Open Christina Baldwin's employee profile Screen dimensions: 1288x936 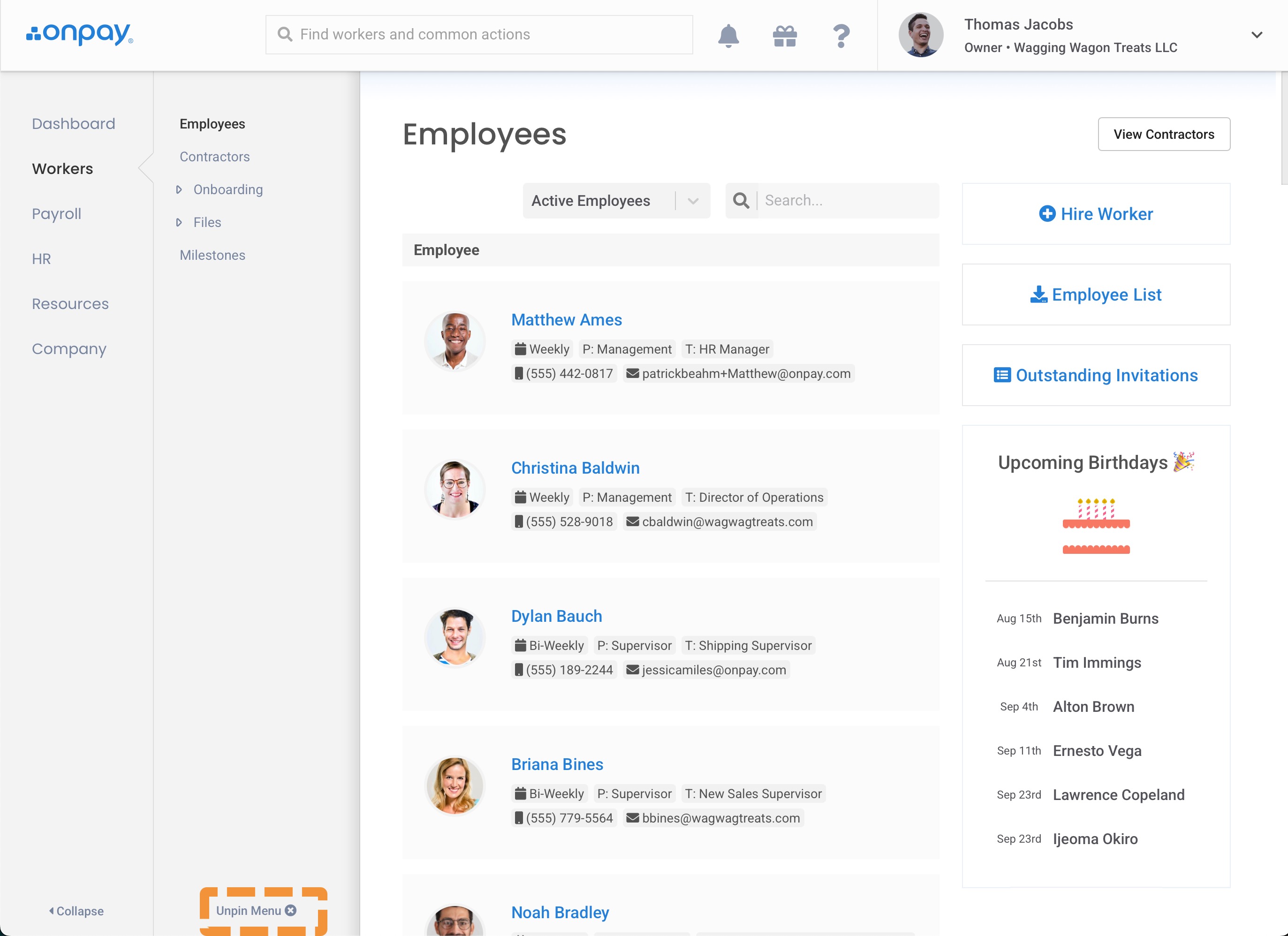point(575,468)
